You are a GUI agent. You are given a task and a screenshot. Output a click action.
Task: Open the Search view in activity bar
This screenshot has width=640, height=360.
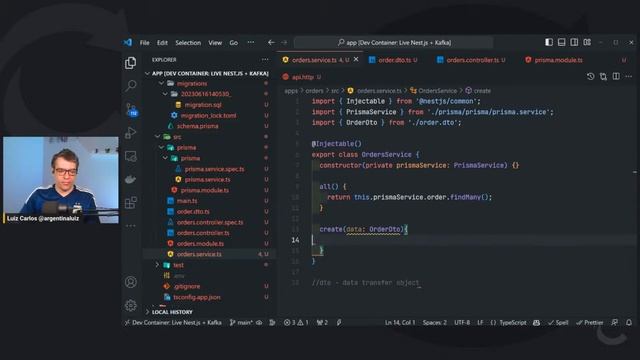click(131, 86)
